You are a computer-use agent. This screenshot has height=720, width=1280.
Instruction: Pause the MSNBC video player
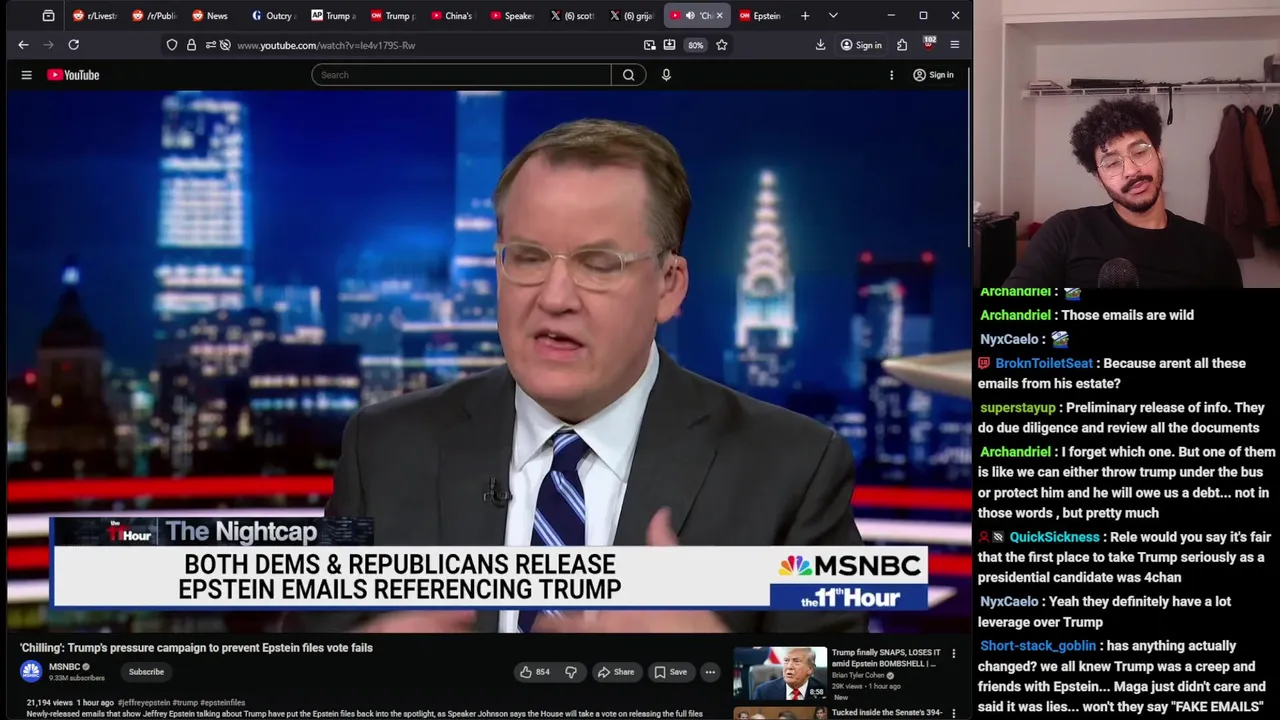(x=488, y=362)
